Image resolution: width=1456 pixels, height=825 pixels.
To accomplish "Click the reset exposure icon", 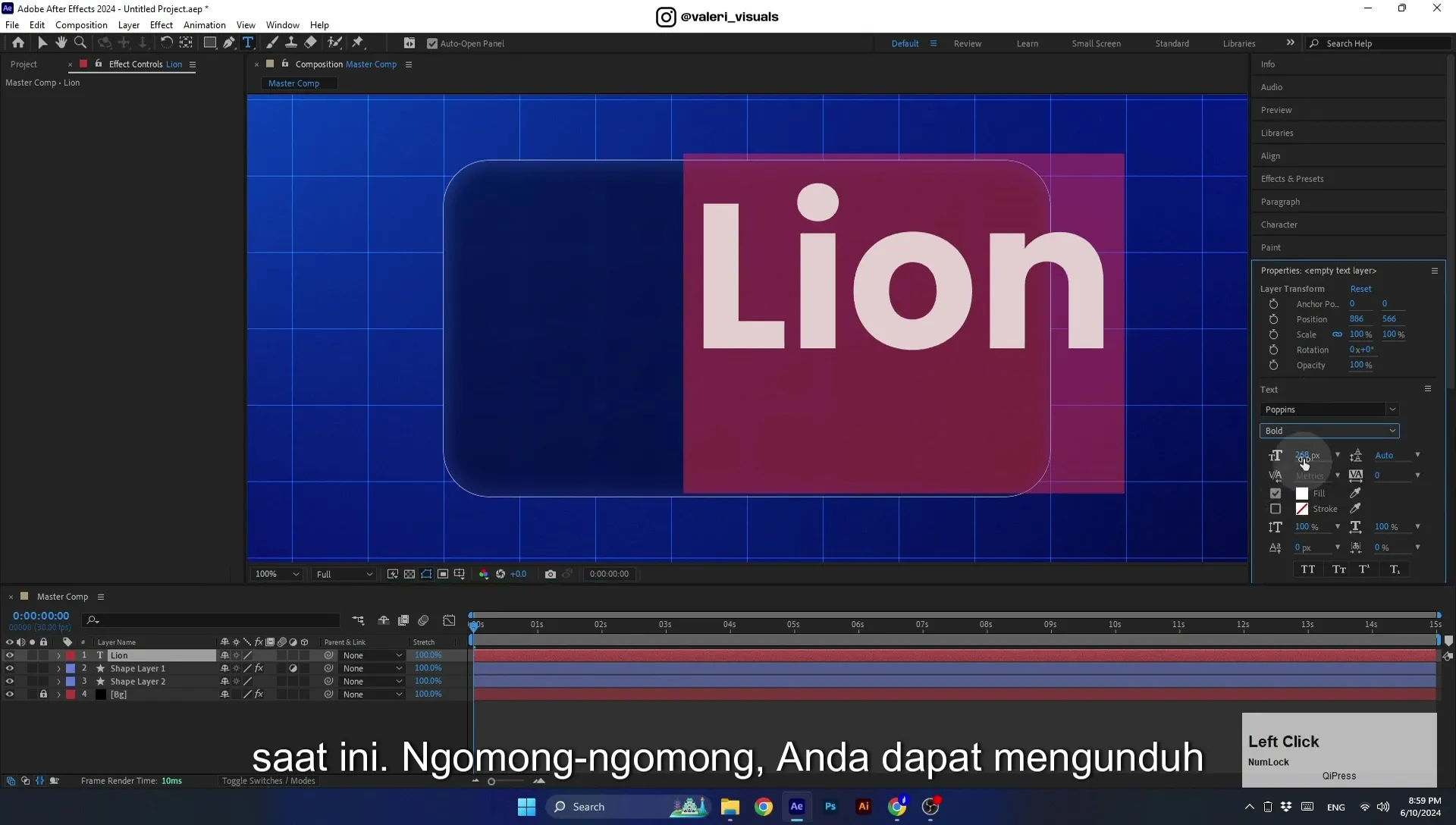I will 500,574.
